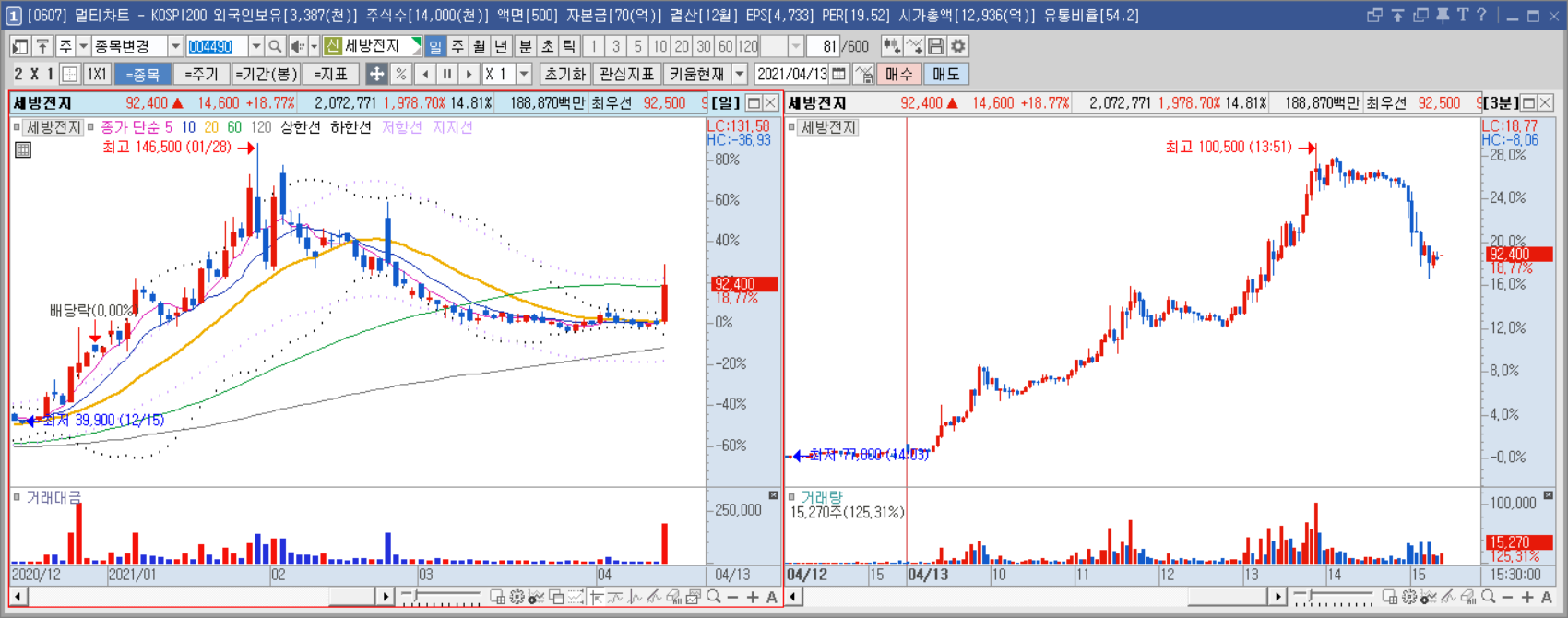This screenshot has width=1568, height=618.
Task: Click the =기간(봉) tab
Action: [266, 74]
